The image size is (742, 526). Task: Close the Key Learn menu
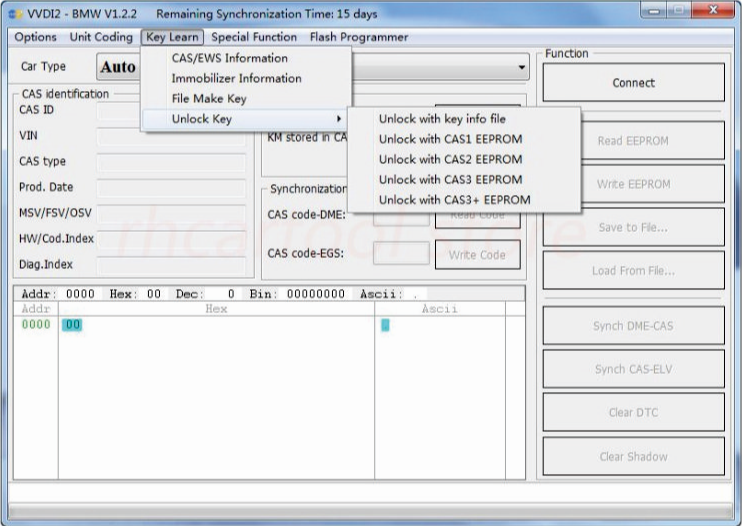[172, 37]
